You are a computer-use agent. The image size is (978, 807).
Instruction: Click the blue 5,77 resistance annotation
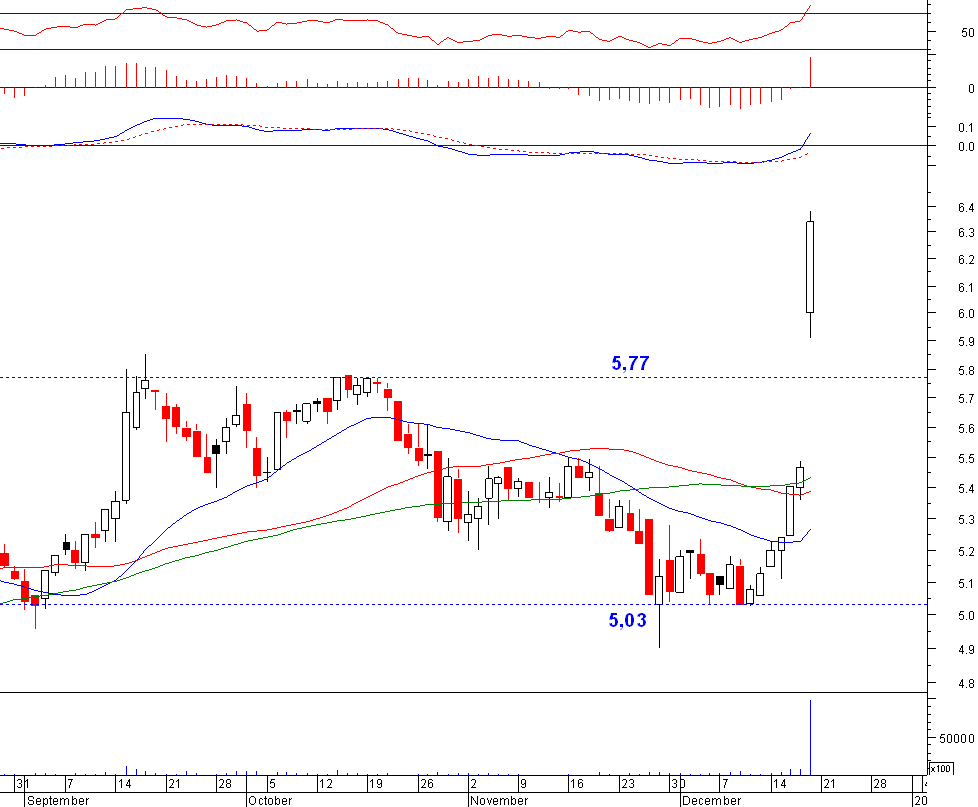(x=630, y=363)
